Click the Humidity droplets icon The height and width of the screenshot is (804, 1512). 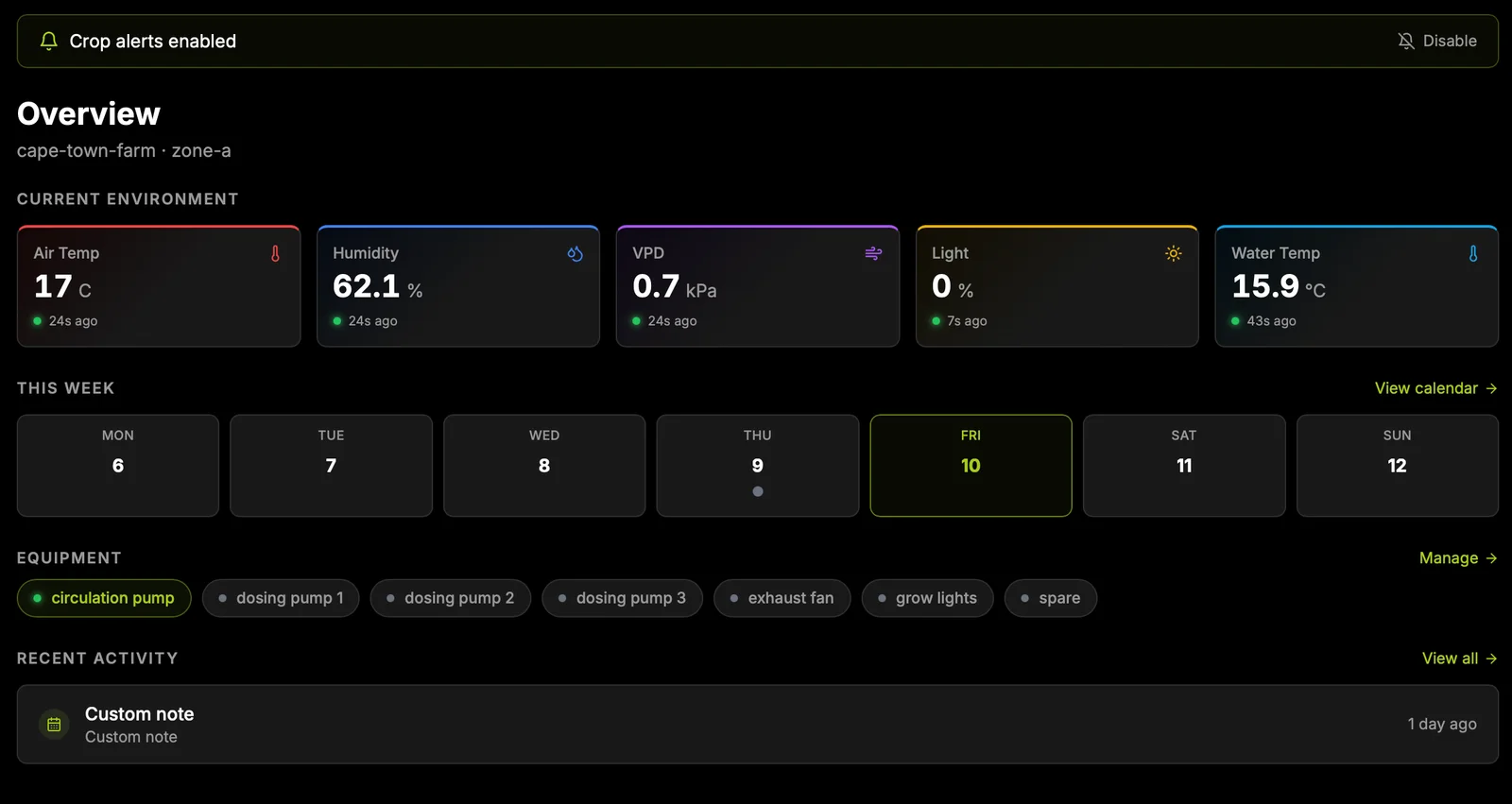[x=575, y=253]
